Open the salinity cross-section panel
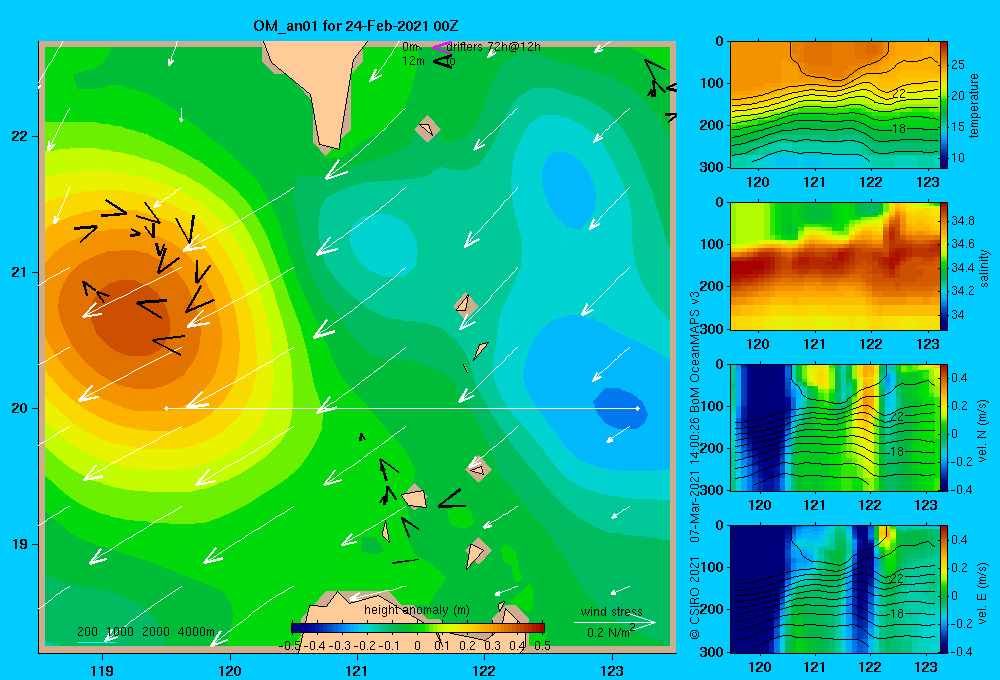 [x=835, y=267]
